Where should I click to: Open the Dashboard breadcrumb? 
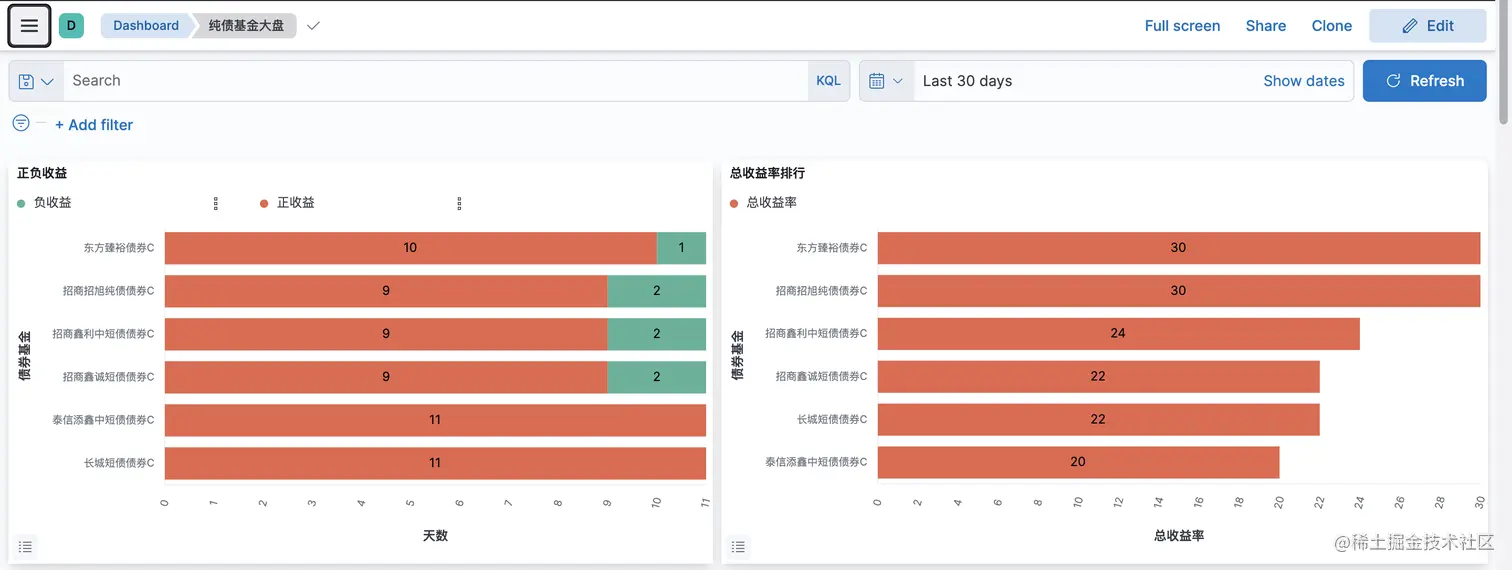pos(145,26)
